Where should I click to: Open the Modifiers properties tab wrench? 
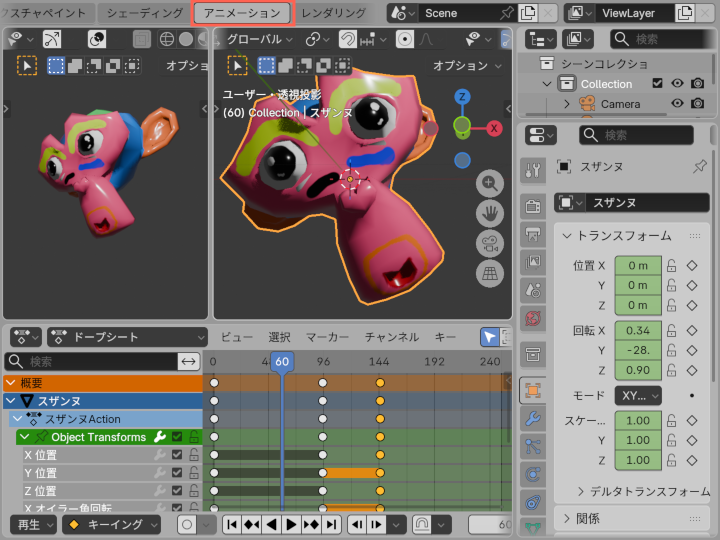pos(533,419)
